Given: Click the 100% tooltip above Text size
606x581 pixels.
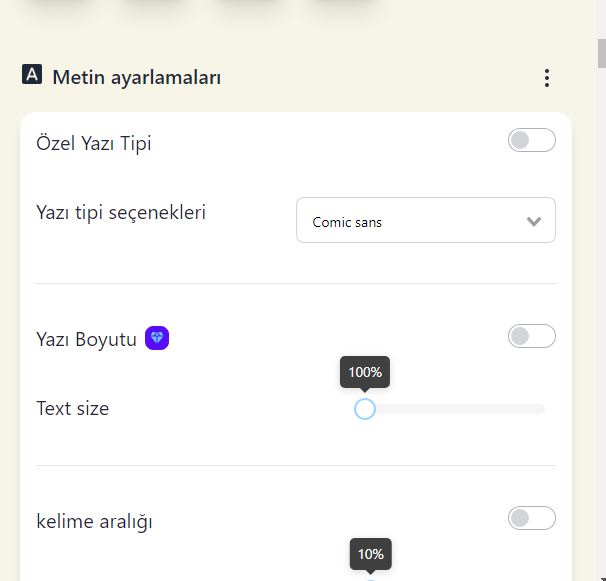Looking at the screenshot, I should [365, 372].
